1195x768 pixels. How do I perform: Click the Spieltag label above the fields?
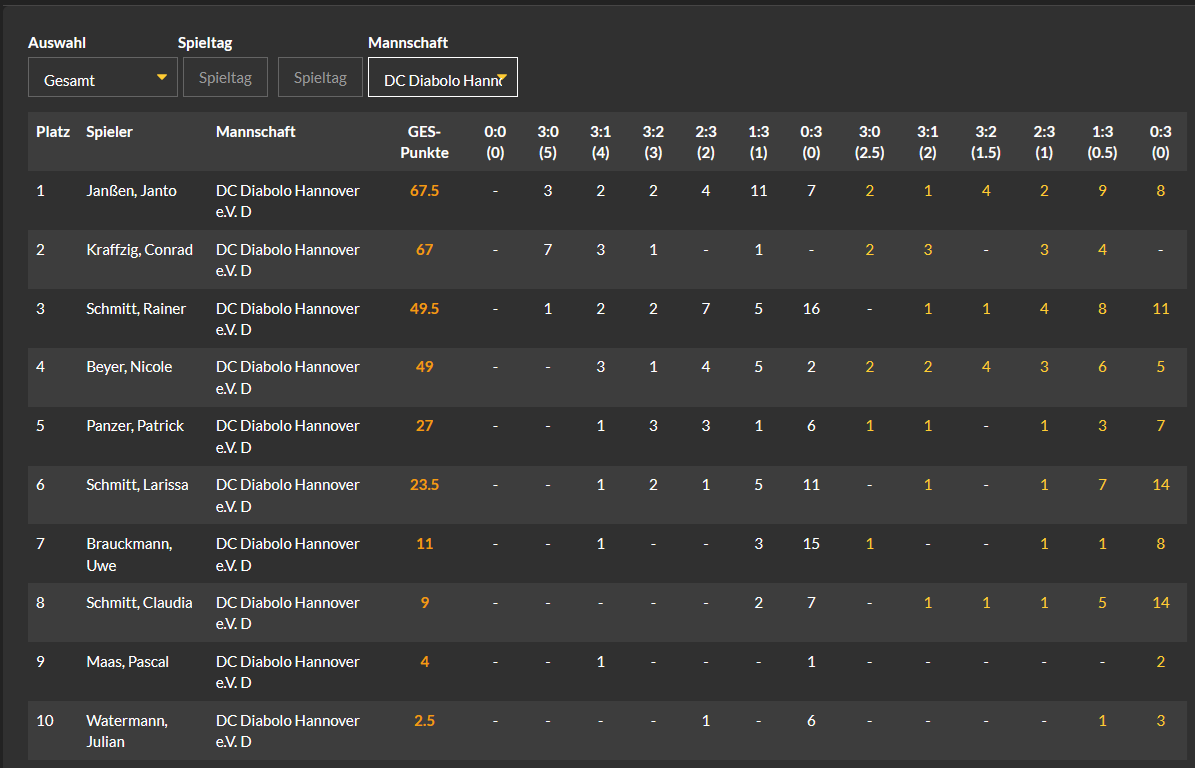pyautogui.click(x=205, y=43)
